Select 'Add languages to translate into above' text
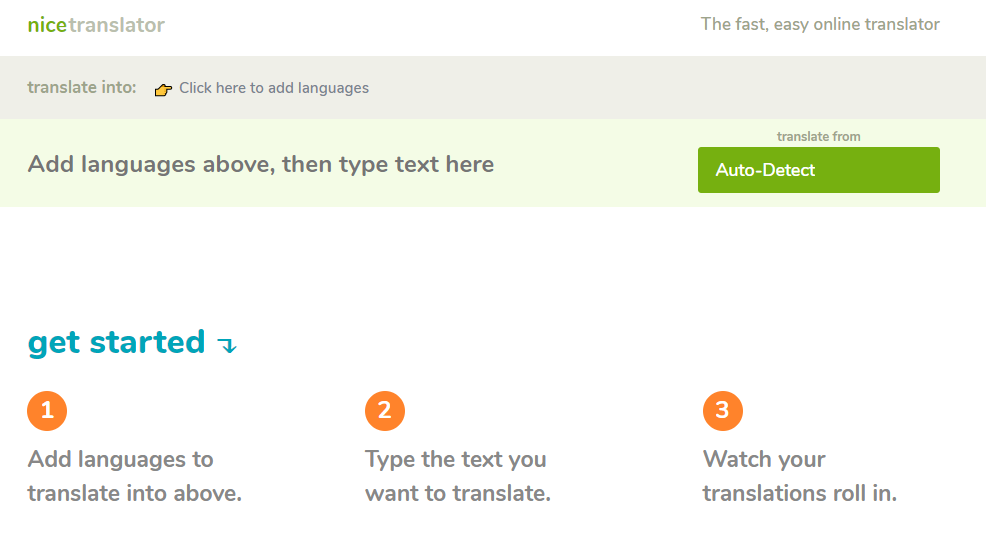The height and width of the screenshot is (559, 986). [x=134, y=476]
